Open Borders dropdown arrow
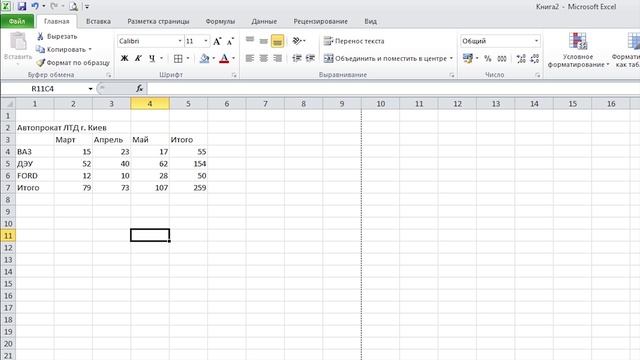The width and height of the screenshot is (640, 360). tap(188, 58)
